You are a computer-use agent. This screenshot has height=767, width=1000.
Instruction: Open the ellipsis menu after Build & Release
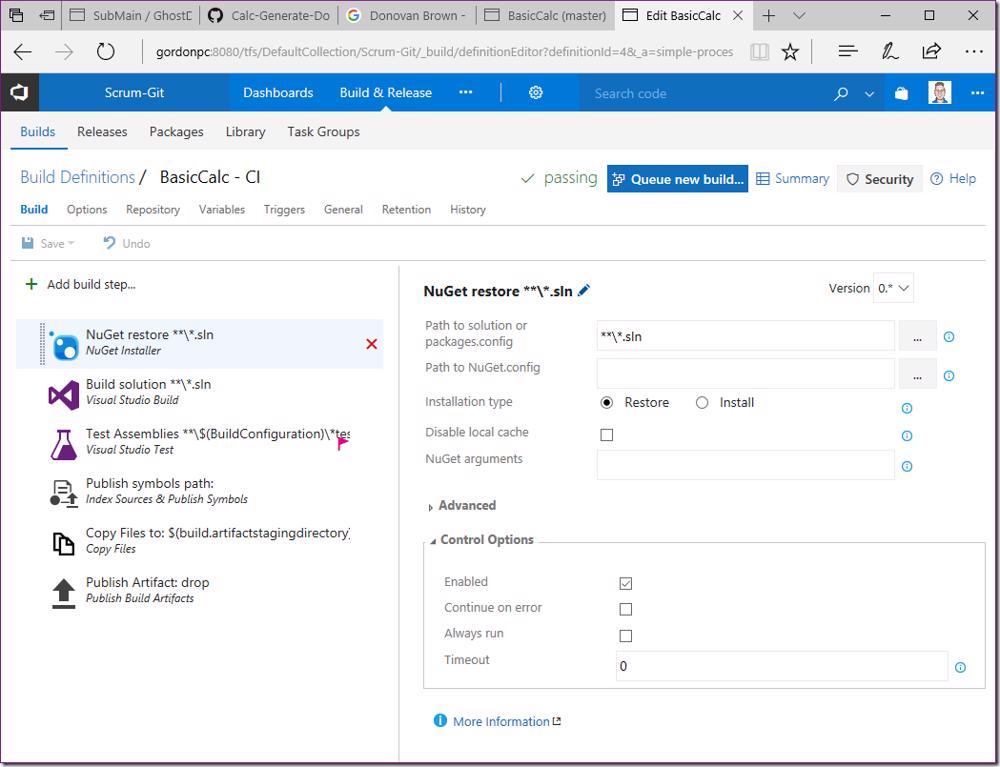[466, 92]
